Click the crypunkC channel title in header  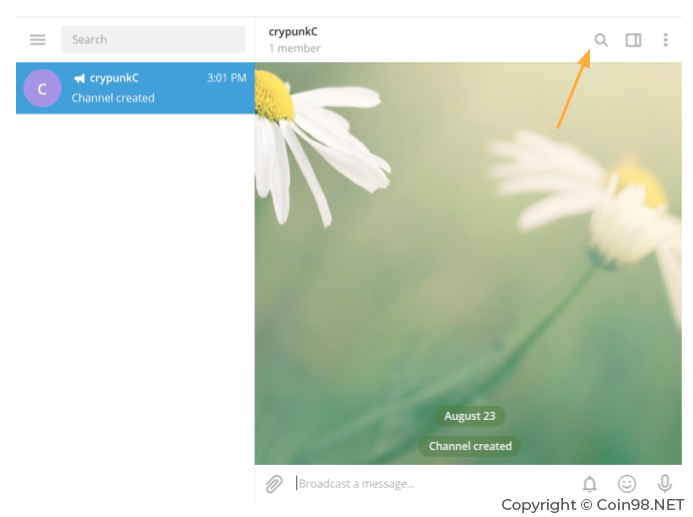(293, 32)
